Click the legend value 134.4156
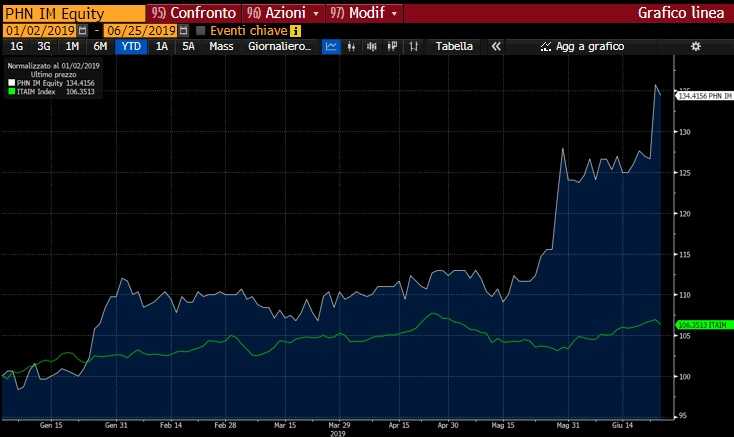Image resolution: width=734 pixels, height=437 pixels. coord(80,83)
